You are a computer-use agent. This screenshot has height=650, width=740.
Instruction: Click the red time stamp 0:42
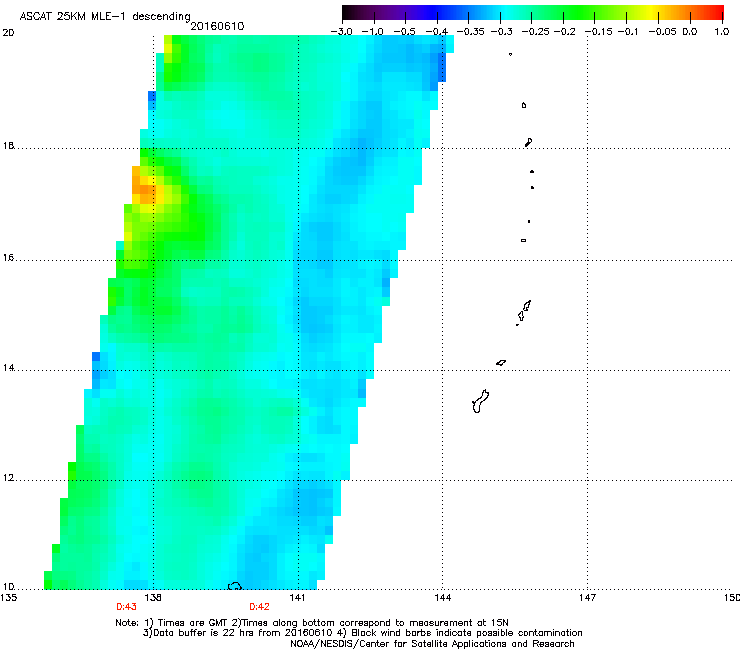tap(259, 607)
